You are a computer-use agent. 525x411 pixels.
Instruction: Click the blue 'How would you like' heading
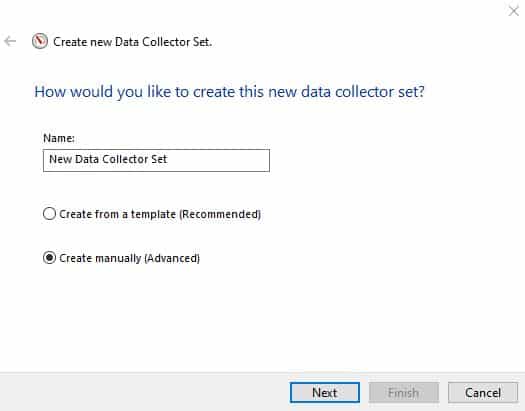click(x=229, y=92)
